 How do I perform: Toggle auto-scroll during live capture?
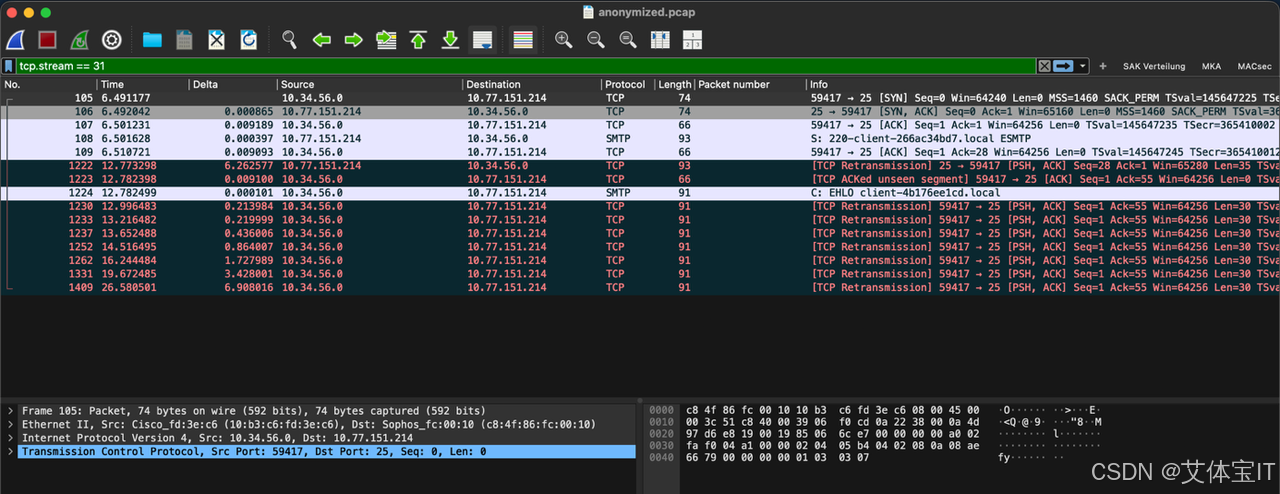[x=482, y=40]
